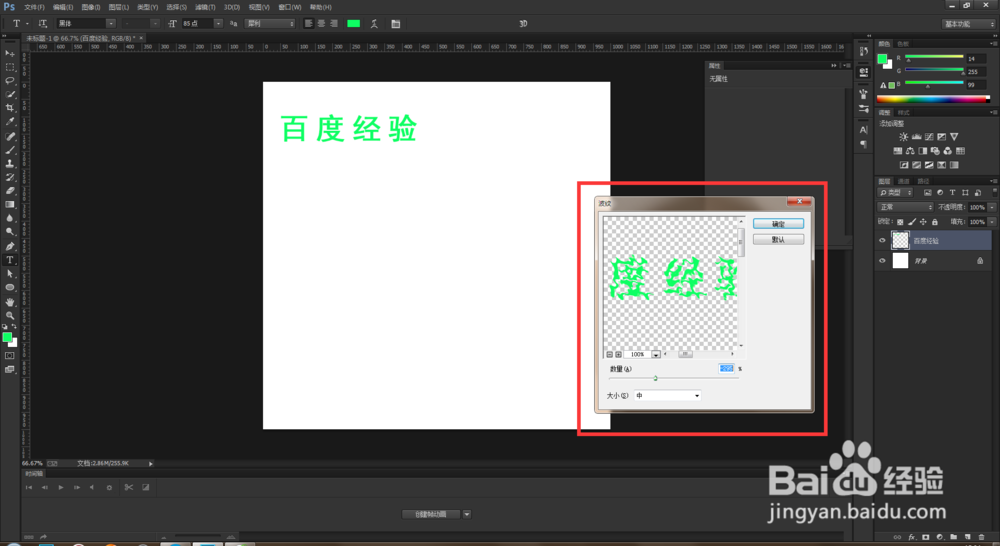Select the Lasso tool
Image resolution: width=1000 pixels, height=546 pixels.
(10, 80)
